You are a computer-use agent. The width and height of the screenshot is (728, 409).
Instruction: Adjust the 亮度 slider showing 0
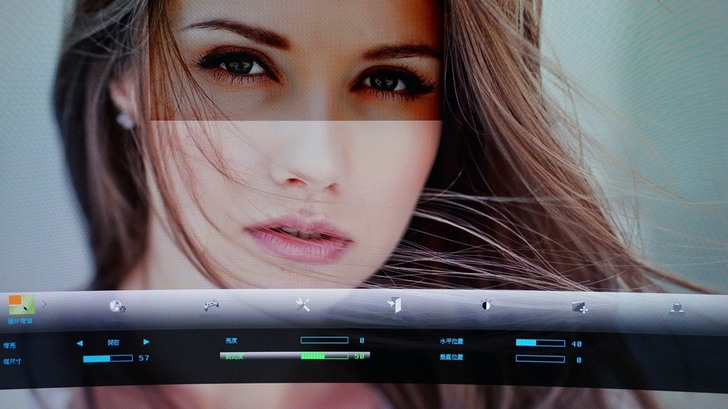tap(324, 340)
